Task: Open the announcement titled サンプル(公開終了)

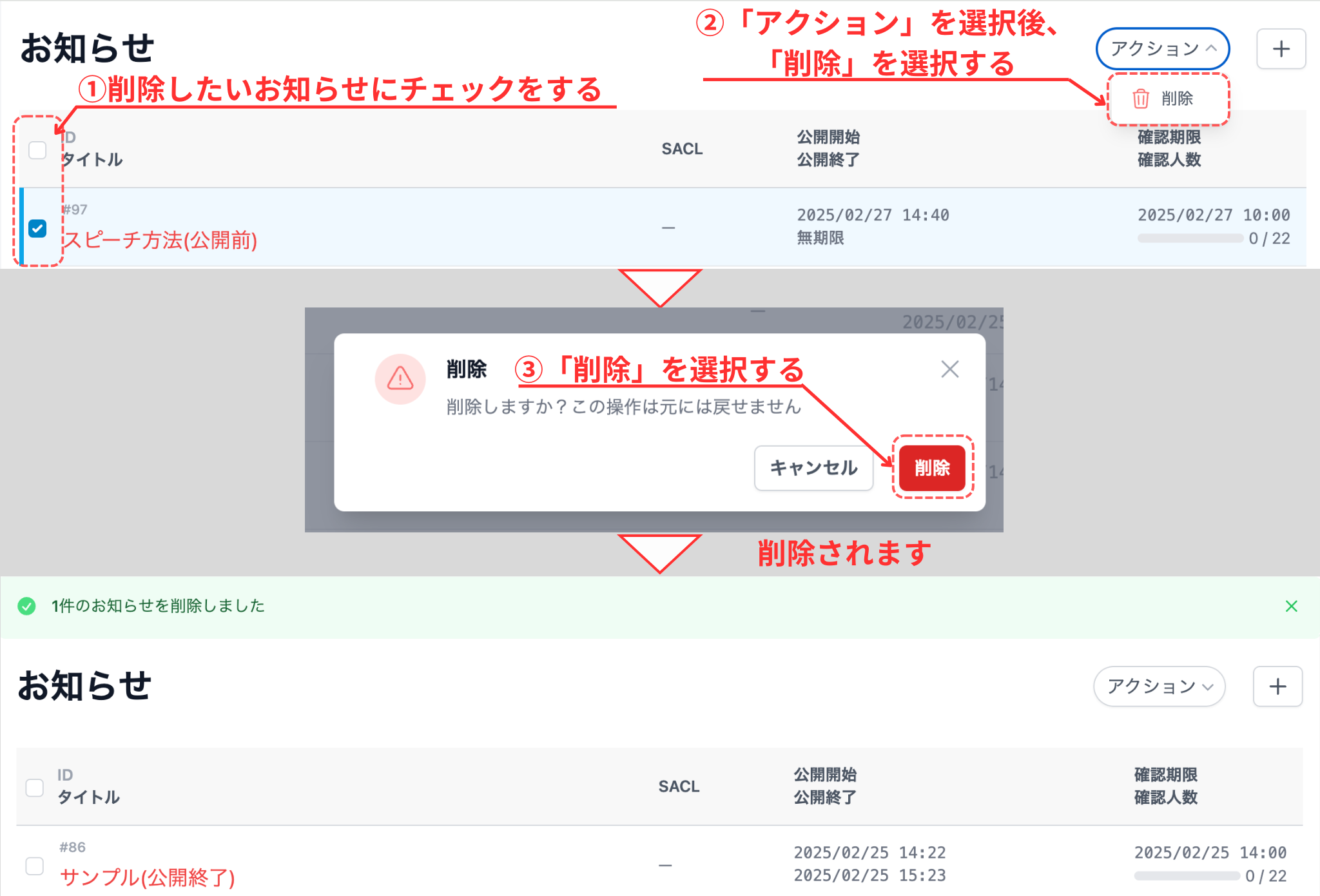Action: [x=147, y=877]
